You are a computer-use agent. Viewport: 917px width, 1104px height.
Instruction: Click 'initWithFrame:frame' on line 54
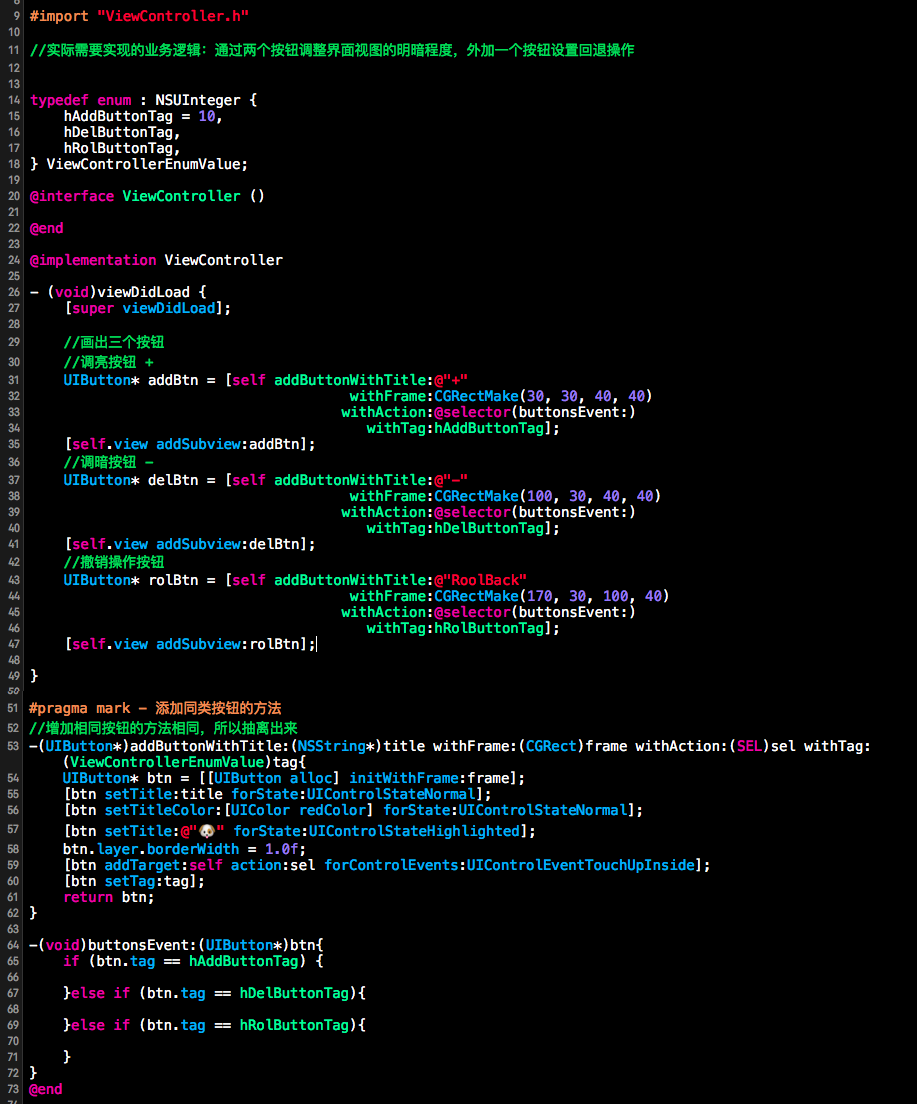(429, 778)
